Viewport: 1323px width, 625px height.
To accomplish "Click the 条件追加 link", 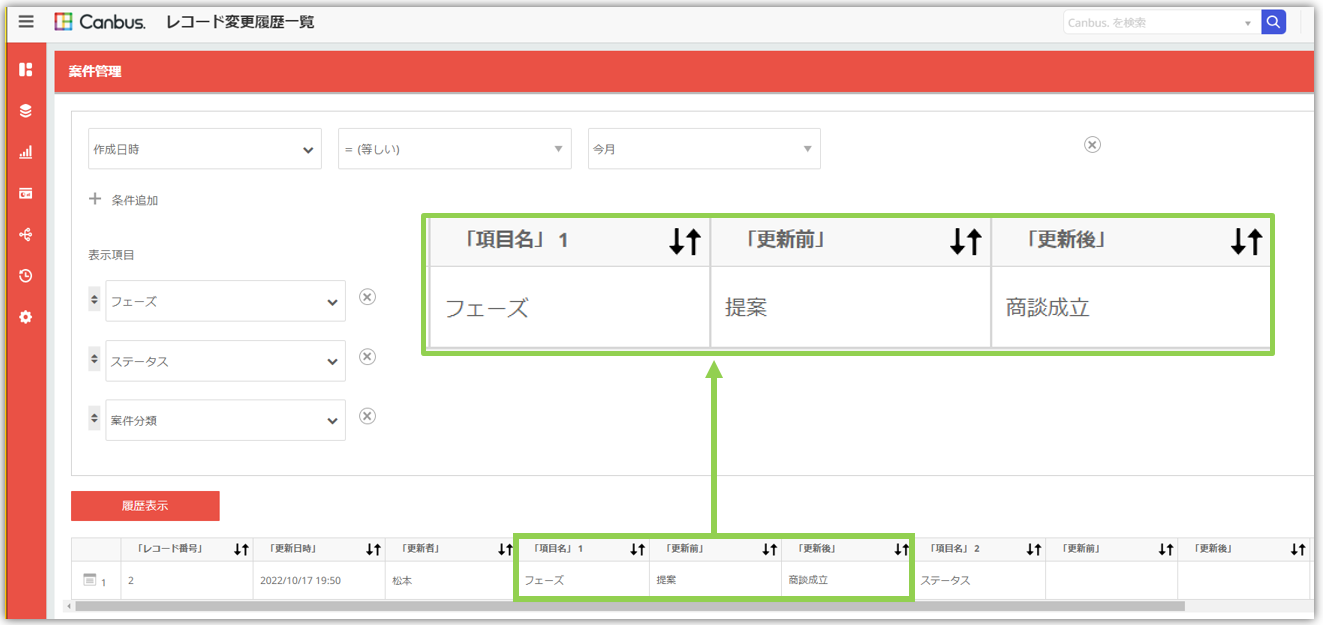I will click(135, 200).
